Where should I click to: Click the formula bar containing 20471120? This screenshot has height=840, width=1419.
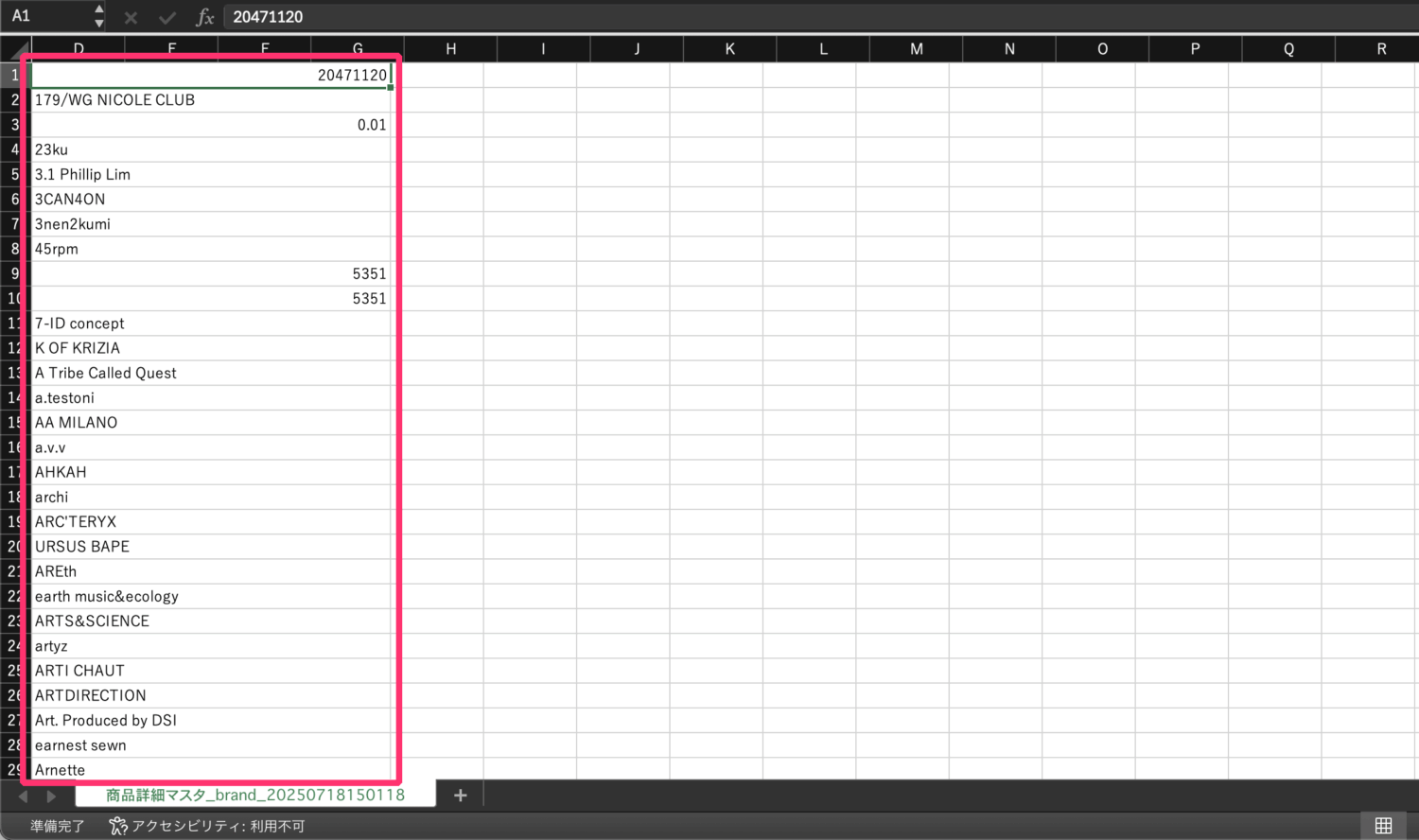tap(819, 17)
